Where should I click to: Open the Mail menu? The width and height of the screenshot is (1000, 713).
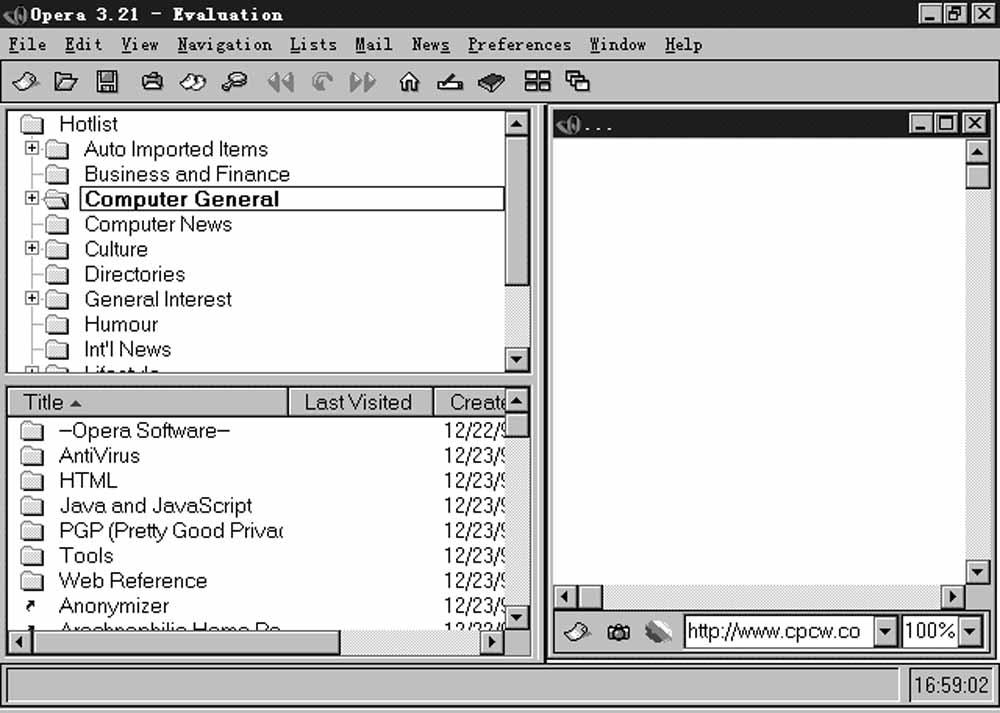(x=374, y=45)
